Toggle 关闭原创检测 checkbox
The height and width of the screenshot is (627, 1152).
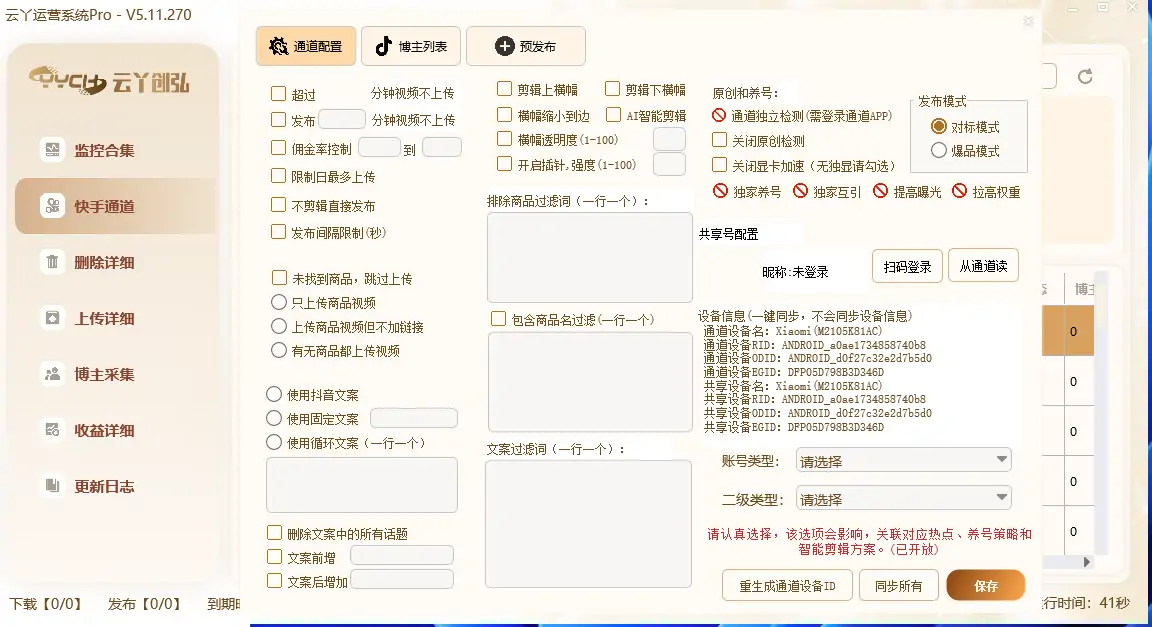coord(719,140)
